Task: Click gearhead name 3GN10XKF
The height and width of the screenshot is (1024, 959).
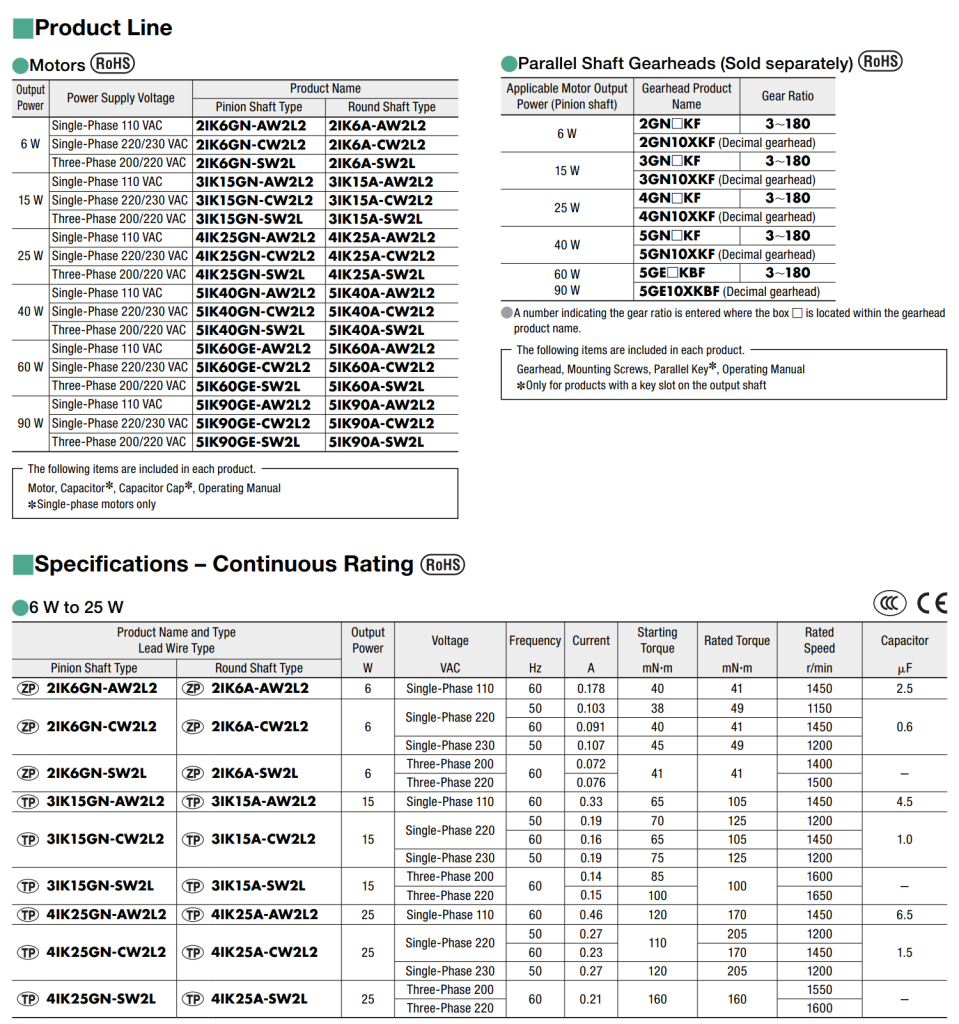Action: (x=677, y=180)
